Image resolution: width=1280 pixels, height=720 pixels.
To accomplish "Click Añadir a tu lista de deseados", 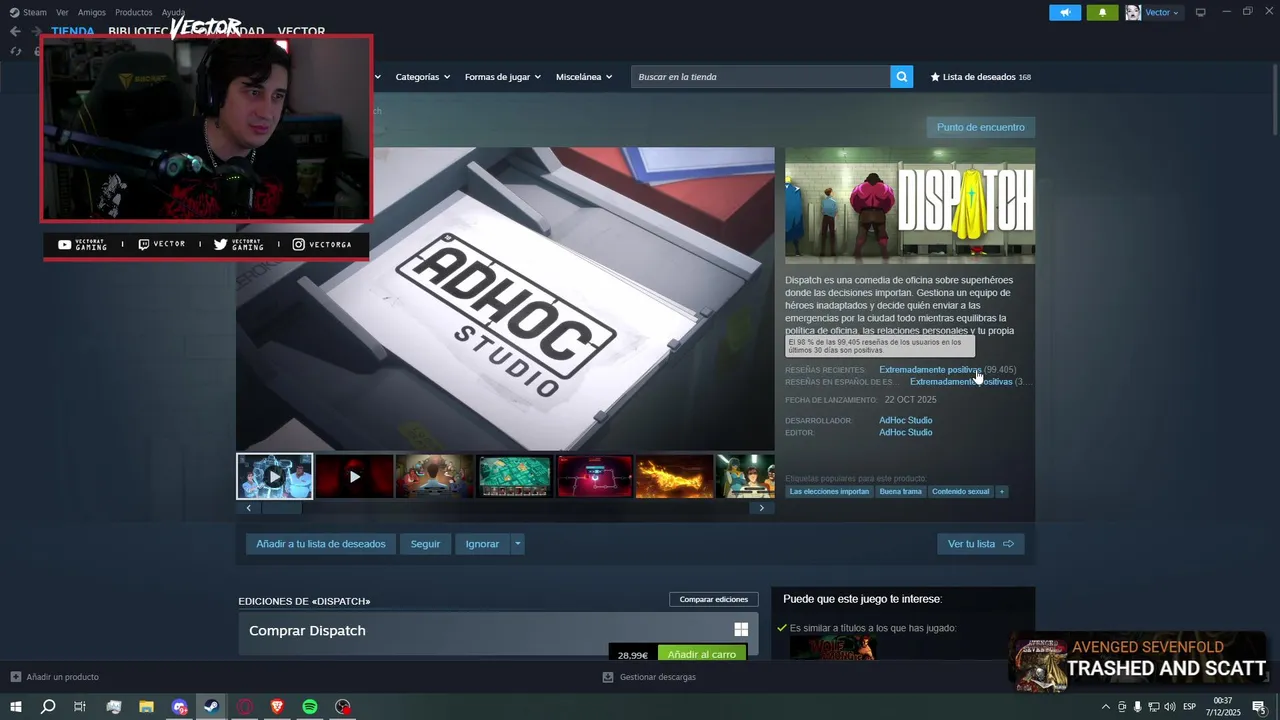I will click(x=321, y=544).
